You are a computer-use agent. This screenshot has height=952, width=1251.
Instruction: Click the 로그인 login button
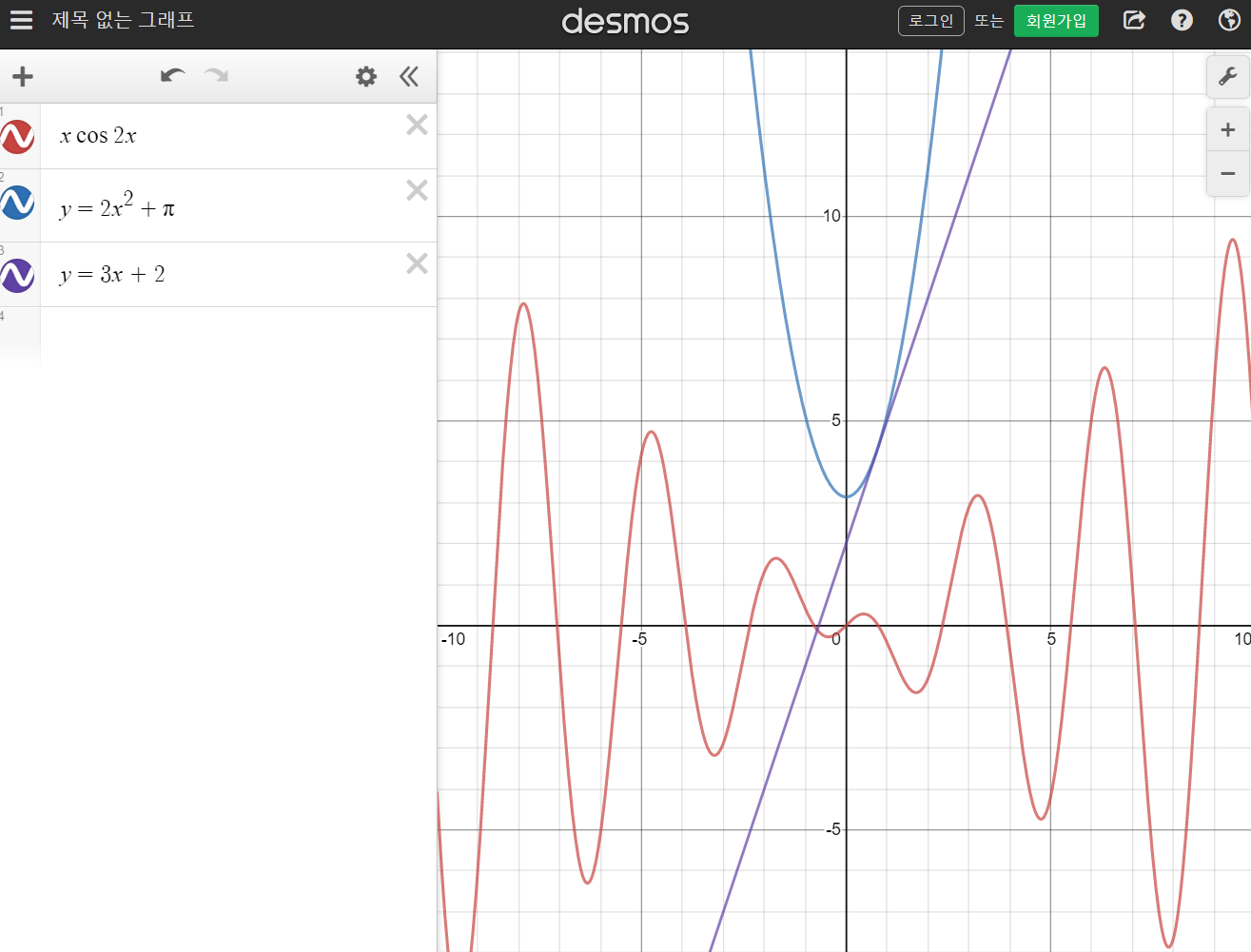coord(930,21)
